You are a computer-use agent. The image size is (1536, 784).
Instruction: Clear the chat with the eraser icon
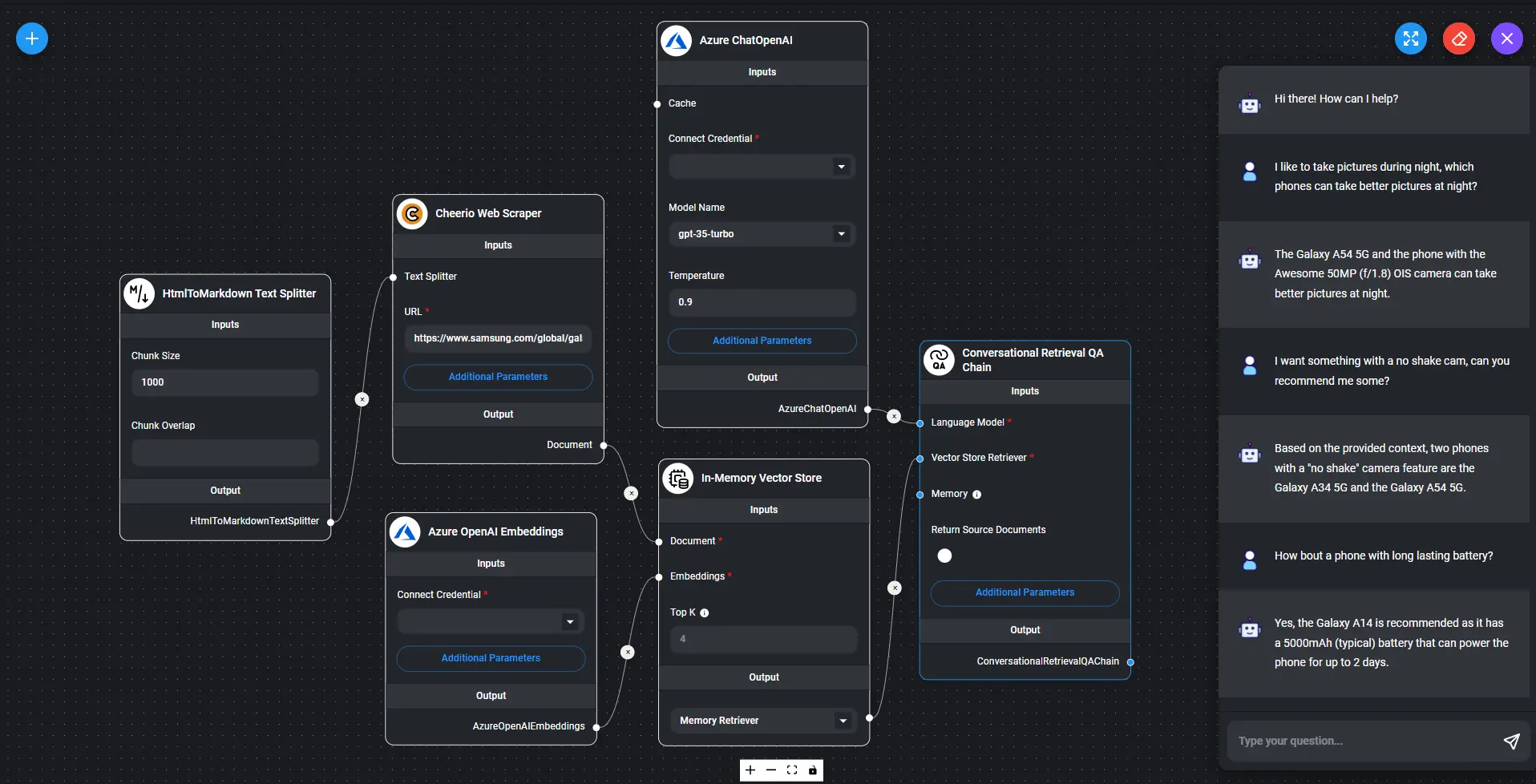1458,38
